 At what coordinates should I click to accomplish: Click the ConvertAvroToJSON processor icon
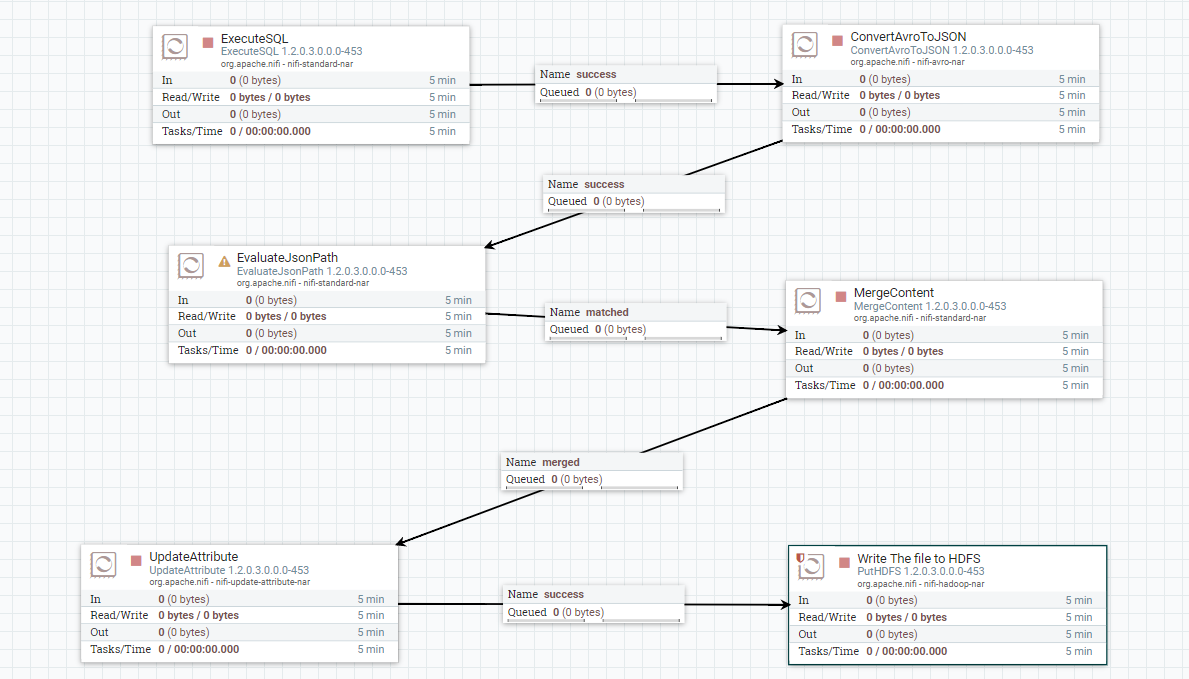click(804, 44)
